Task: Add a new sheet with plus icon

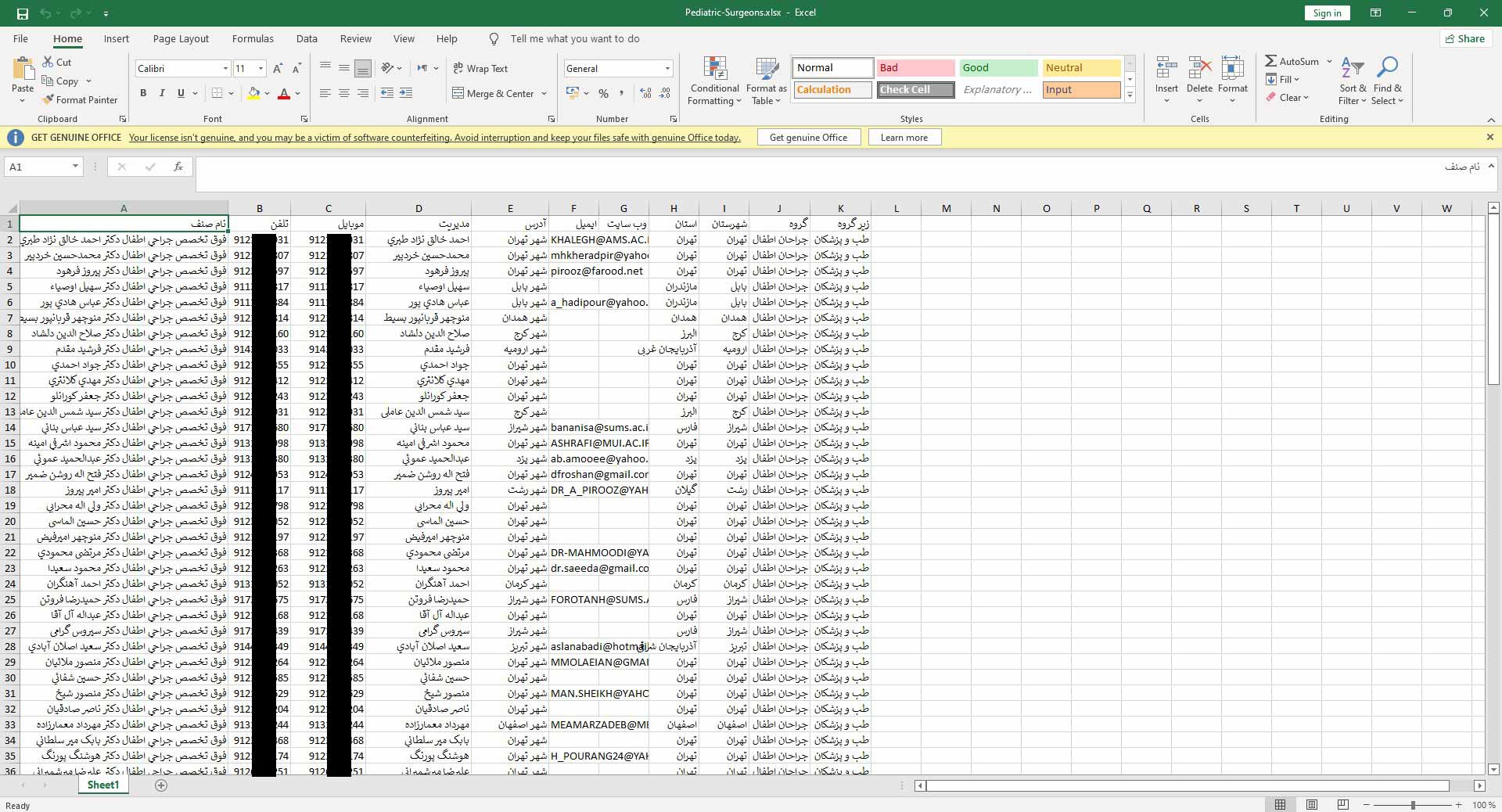Action: tap(161, 785)
